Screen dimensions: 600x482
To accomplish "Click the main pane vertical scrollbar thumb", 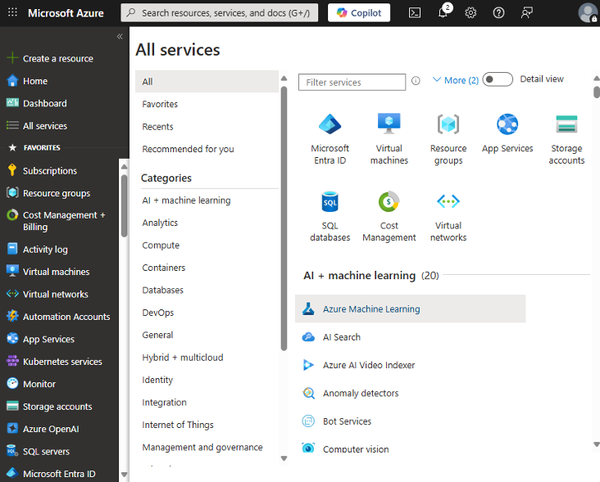I will 596,92.
